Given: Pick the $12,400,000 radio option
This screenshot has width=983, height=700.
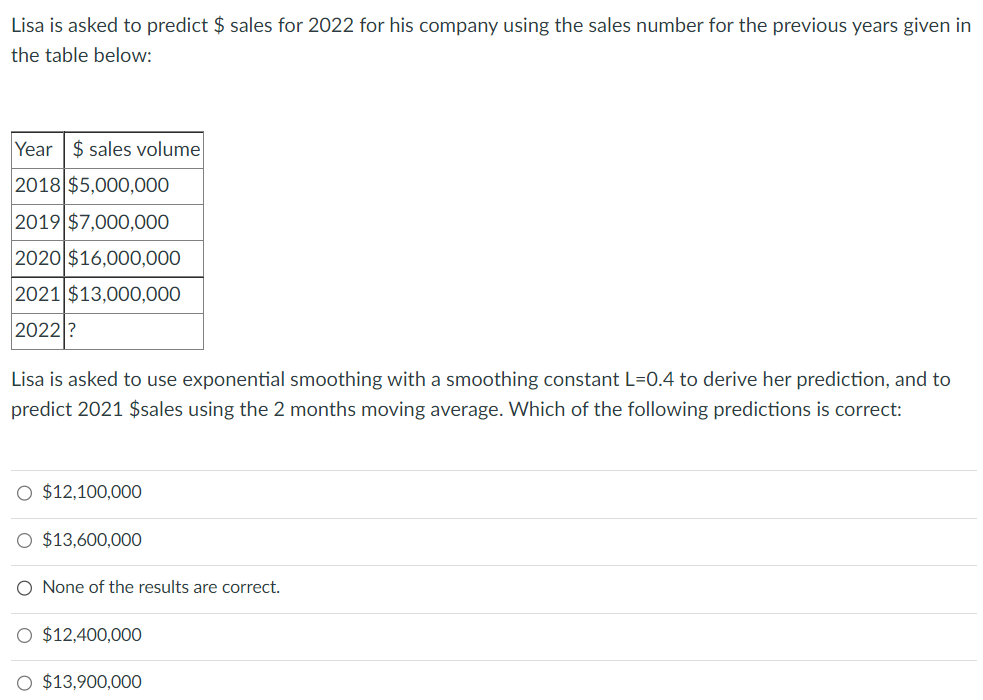Looking at the screenshot, I should click(x=24, y=635).
